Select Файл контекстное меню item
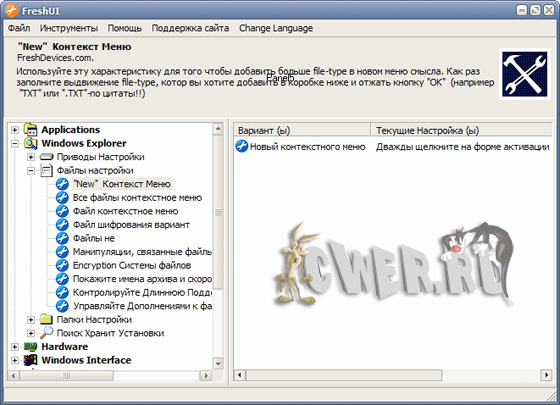560x405 pixels. pos(125,211)
